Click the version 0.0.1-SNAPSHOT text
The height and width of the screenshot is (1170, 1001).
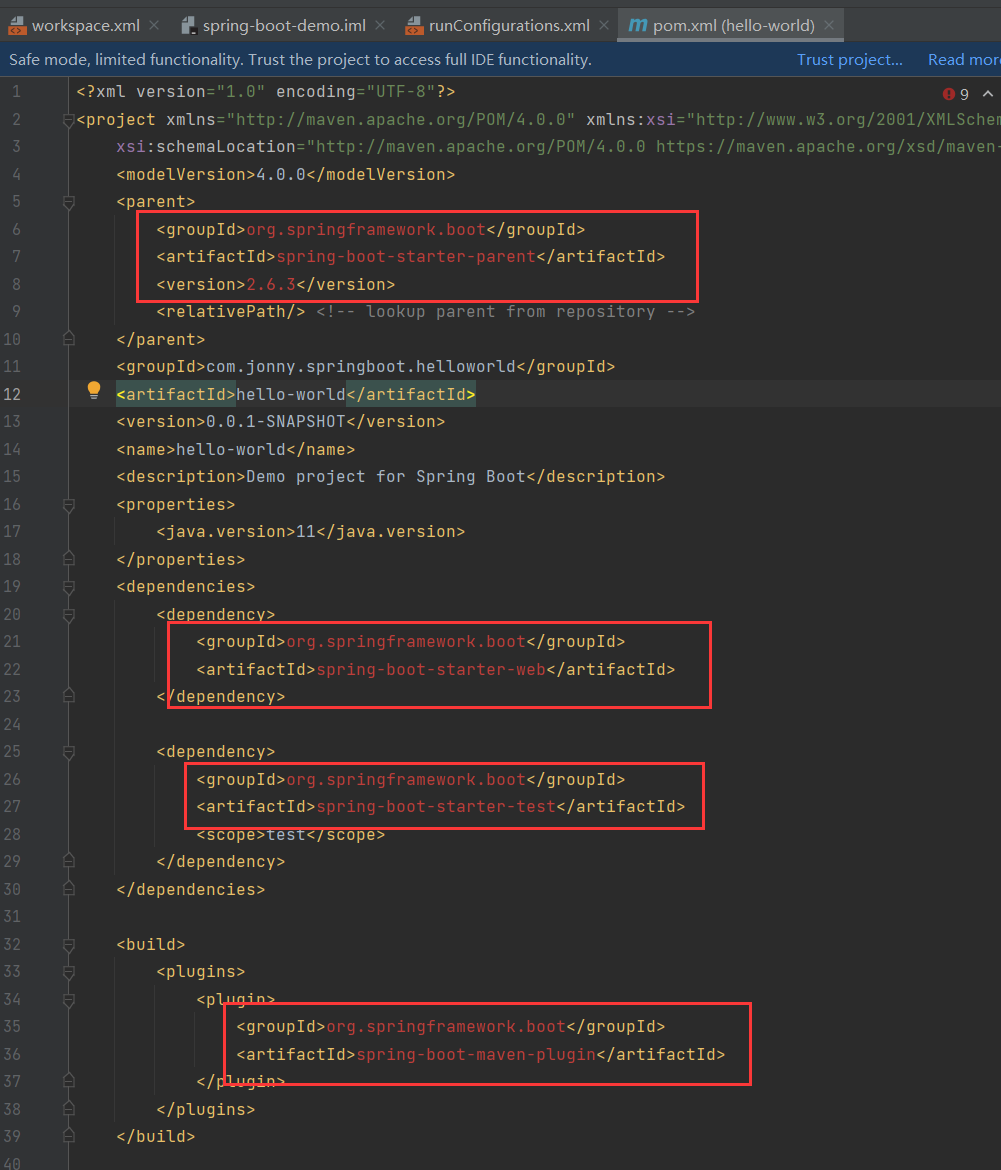click(x=276, y=422)
